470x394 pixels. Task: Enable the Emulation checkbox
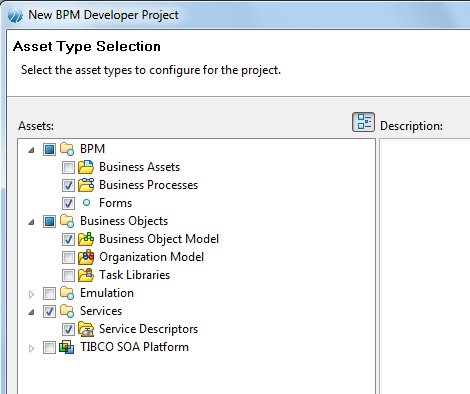pyautogui.click(x=49, y=294)
